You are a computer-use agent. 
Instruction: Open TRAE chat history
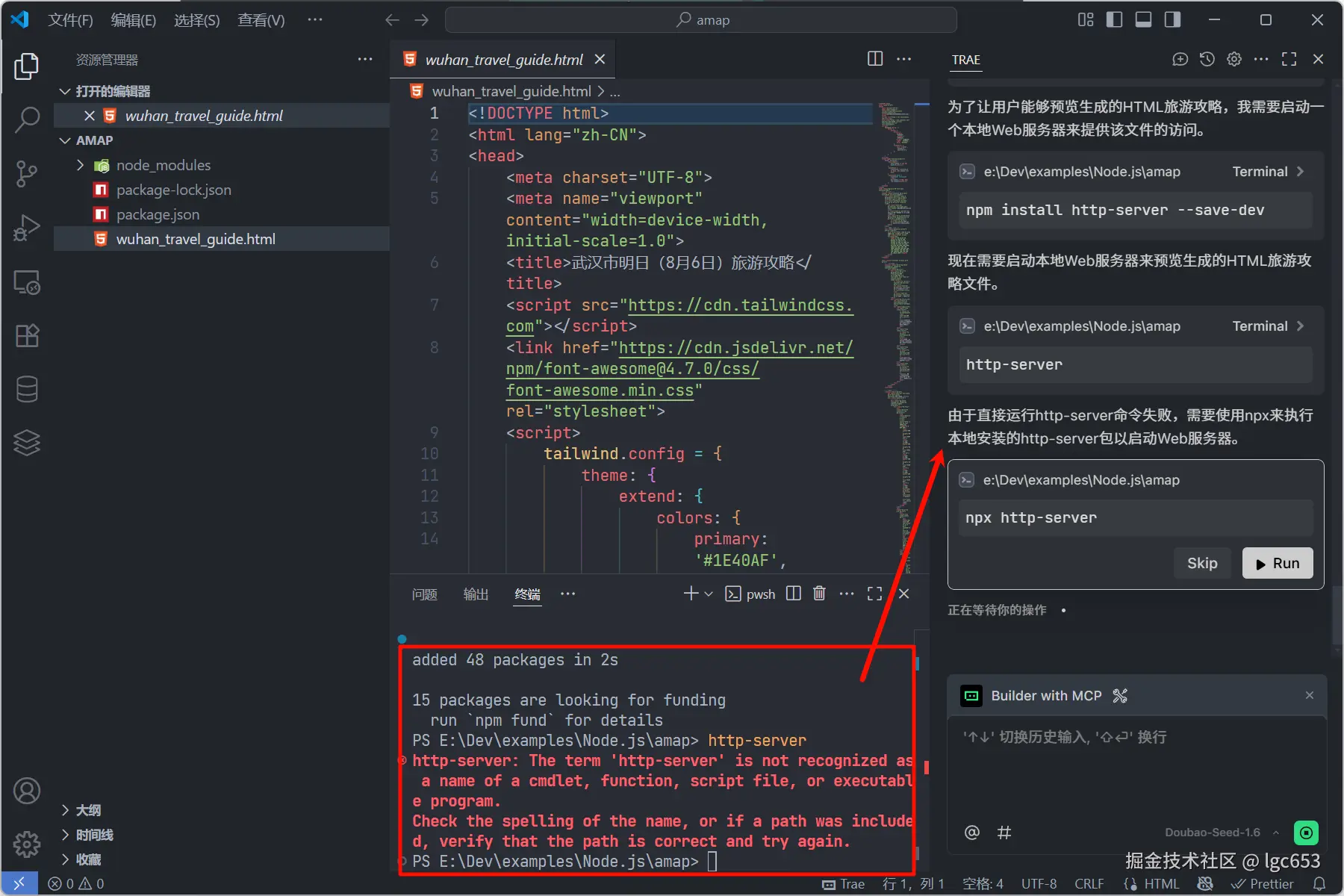pyautogui.click(x=1207, y=60)
